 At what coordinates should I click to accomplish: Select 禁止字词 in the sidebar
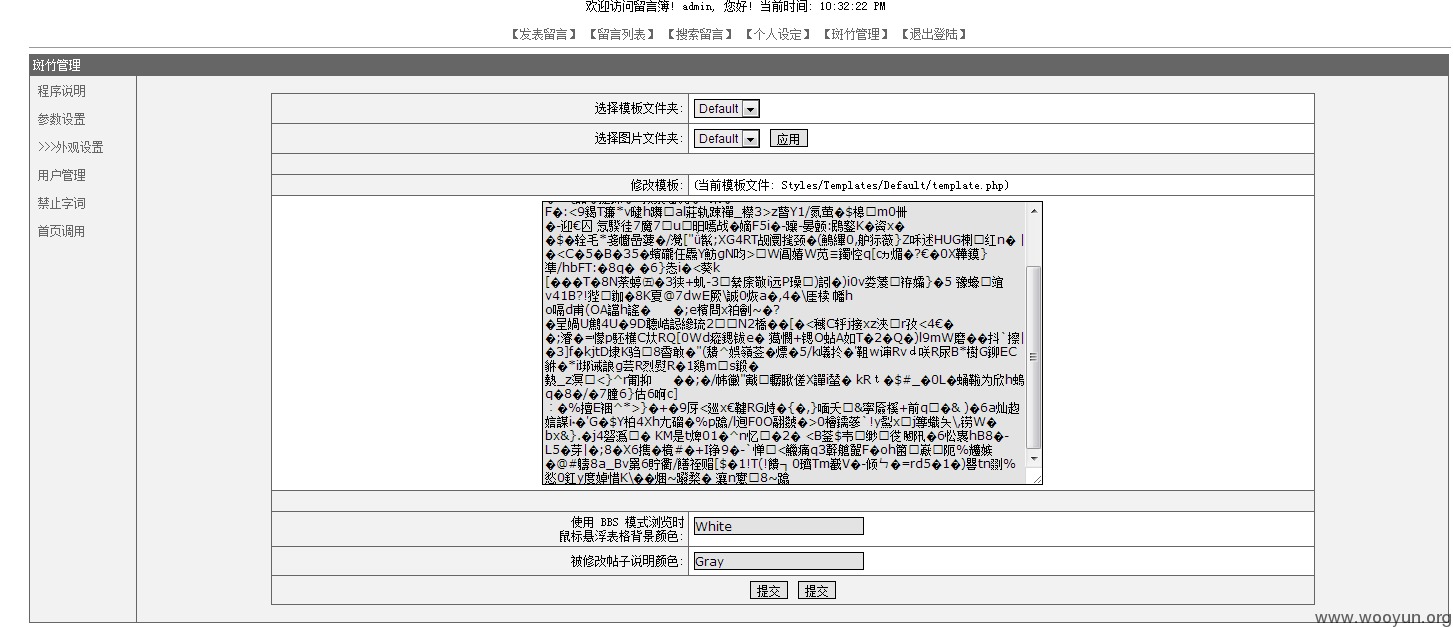pos(62,203)
